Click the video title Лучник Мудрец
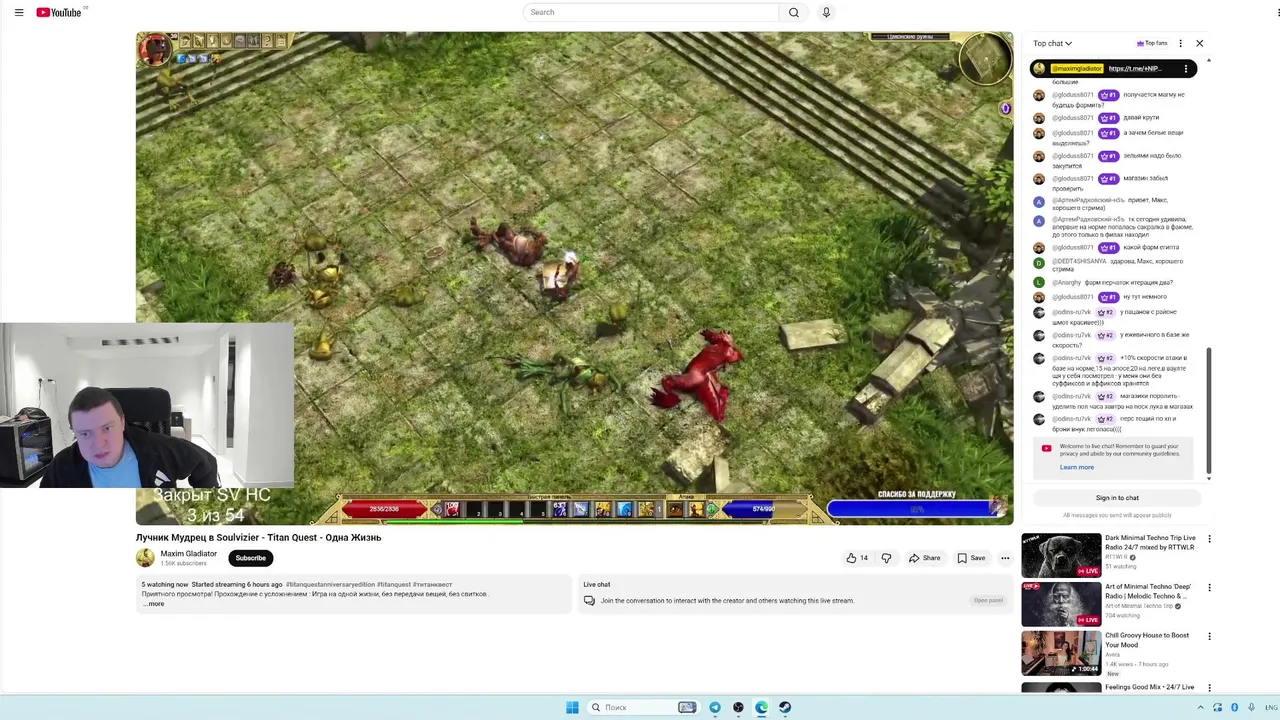Image resolution: width=1280 pixels, height=720 pixels. [258, 537]
